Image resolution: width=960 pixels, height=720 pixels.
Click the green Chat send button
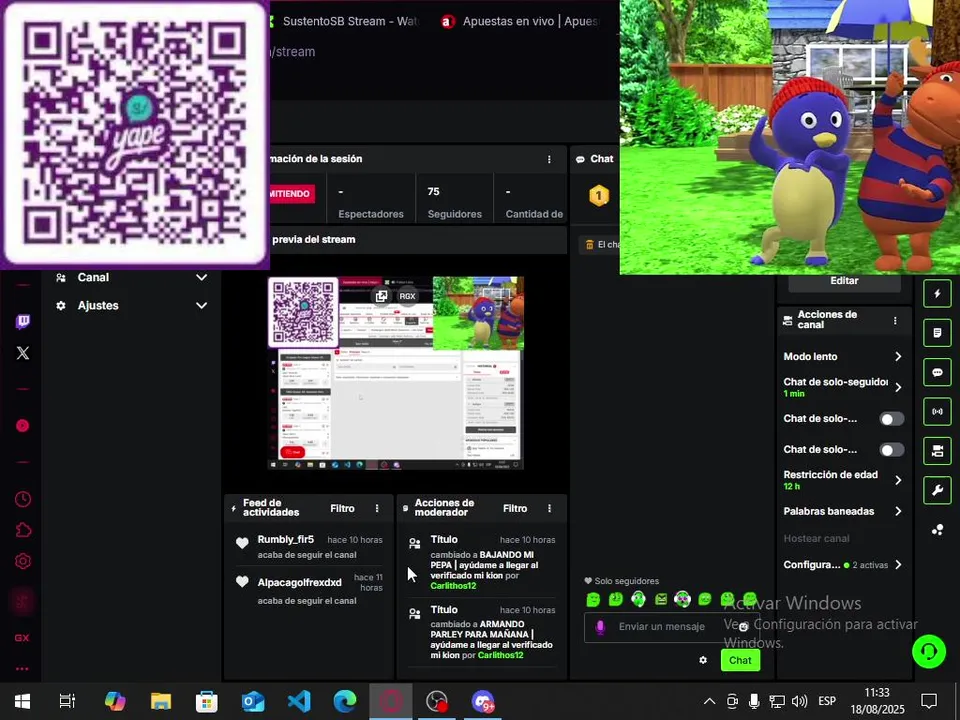740,660
